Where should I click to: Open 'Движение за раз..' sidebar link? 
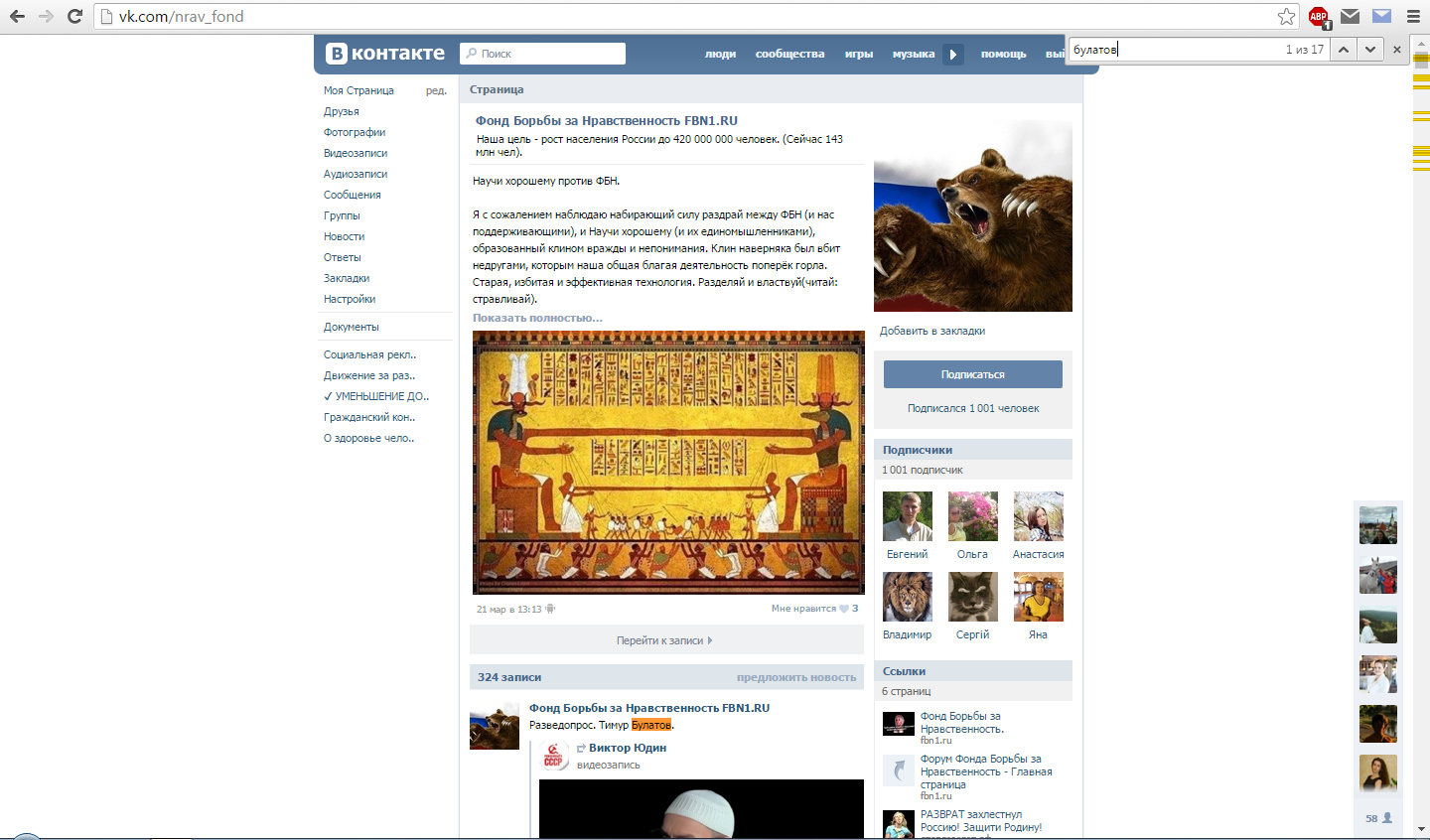tap(369, 375)
